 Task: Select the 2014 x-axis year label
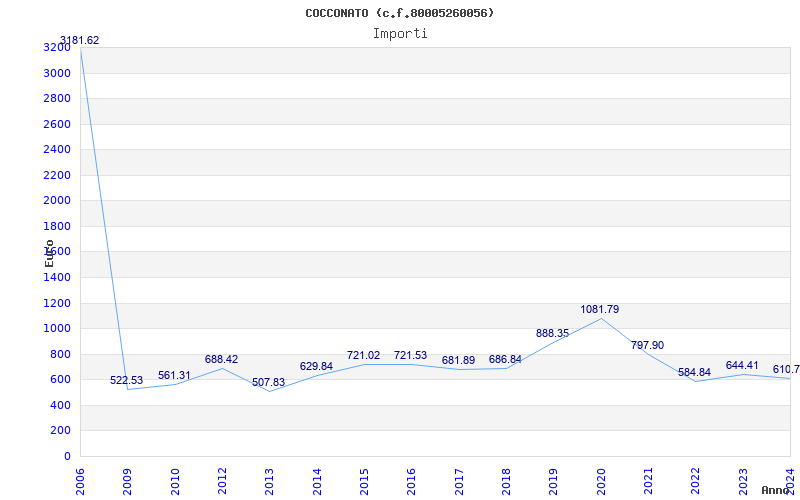[x=317, y=482]
